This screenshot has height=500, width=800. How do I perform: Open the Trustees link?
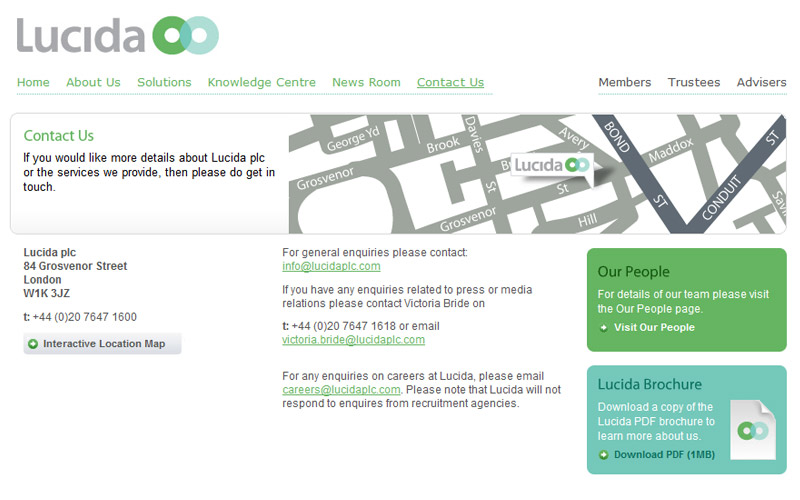(x=694, y=82)
